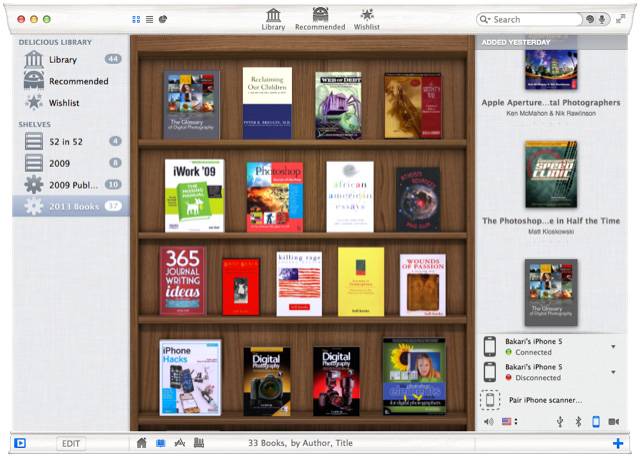Screen dimensions: 640x457
Task: Select the Wounds of Passion book
Action: [422, 285]
